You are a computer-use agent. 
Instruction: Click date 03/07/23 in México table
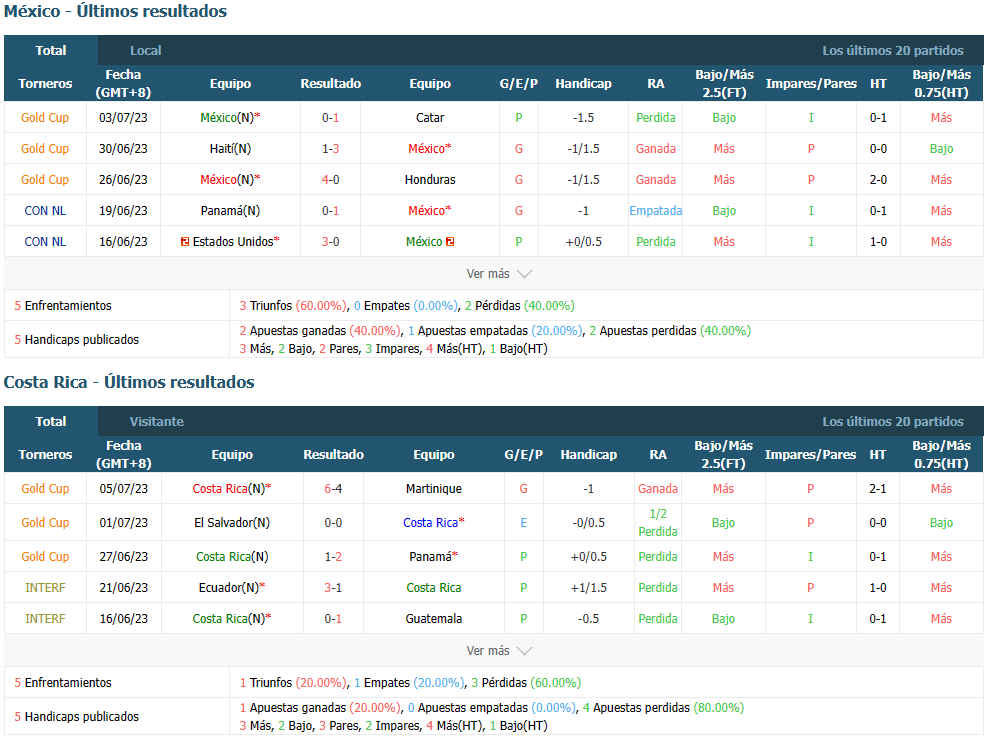[123, 118]
